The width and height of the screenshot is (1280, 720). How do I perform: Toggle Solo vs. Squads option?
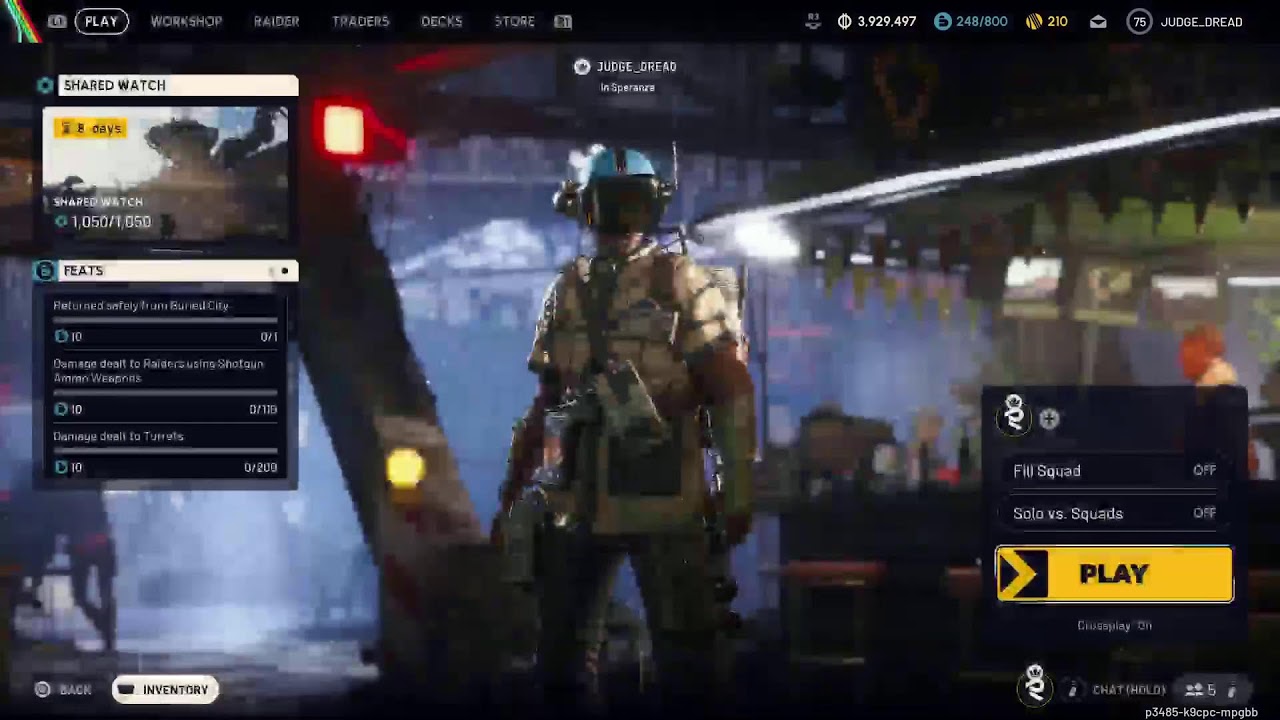click(x=1114, y=514)
